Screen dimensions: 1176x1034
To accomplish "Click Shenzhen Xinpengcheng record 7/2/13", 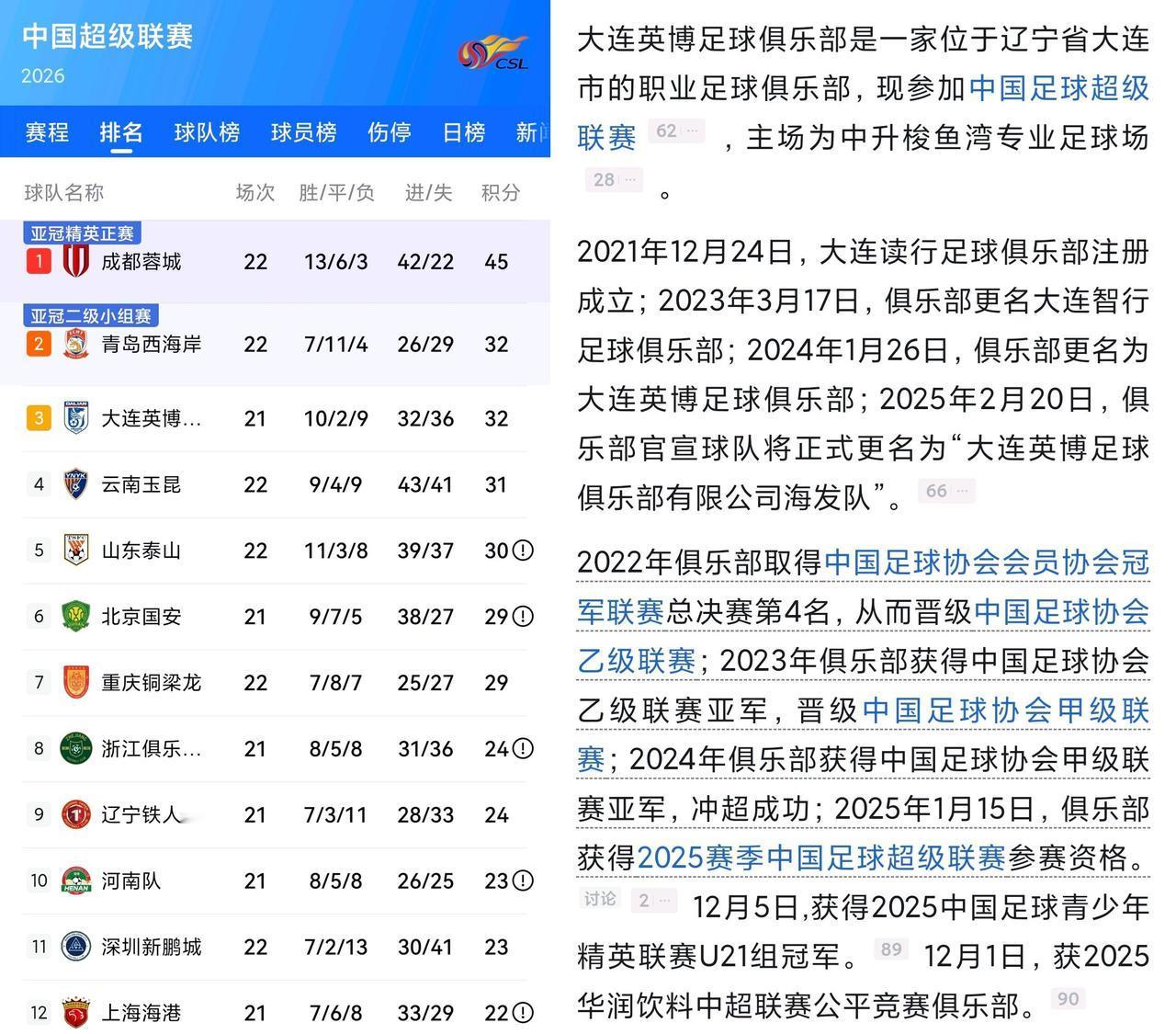I will [336, 947].
